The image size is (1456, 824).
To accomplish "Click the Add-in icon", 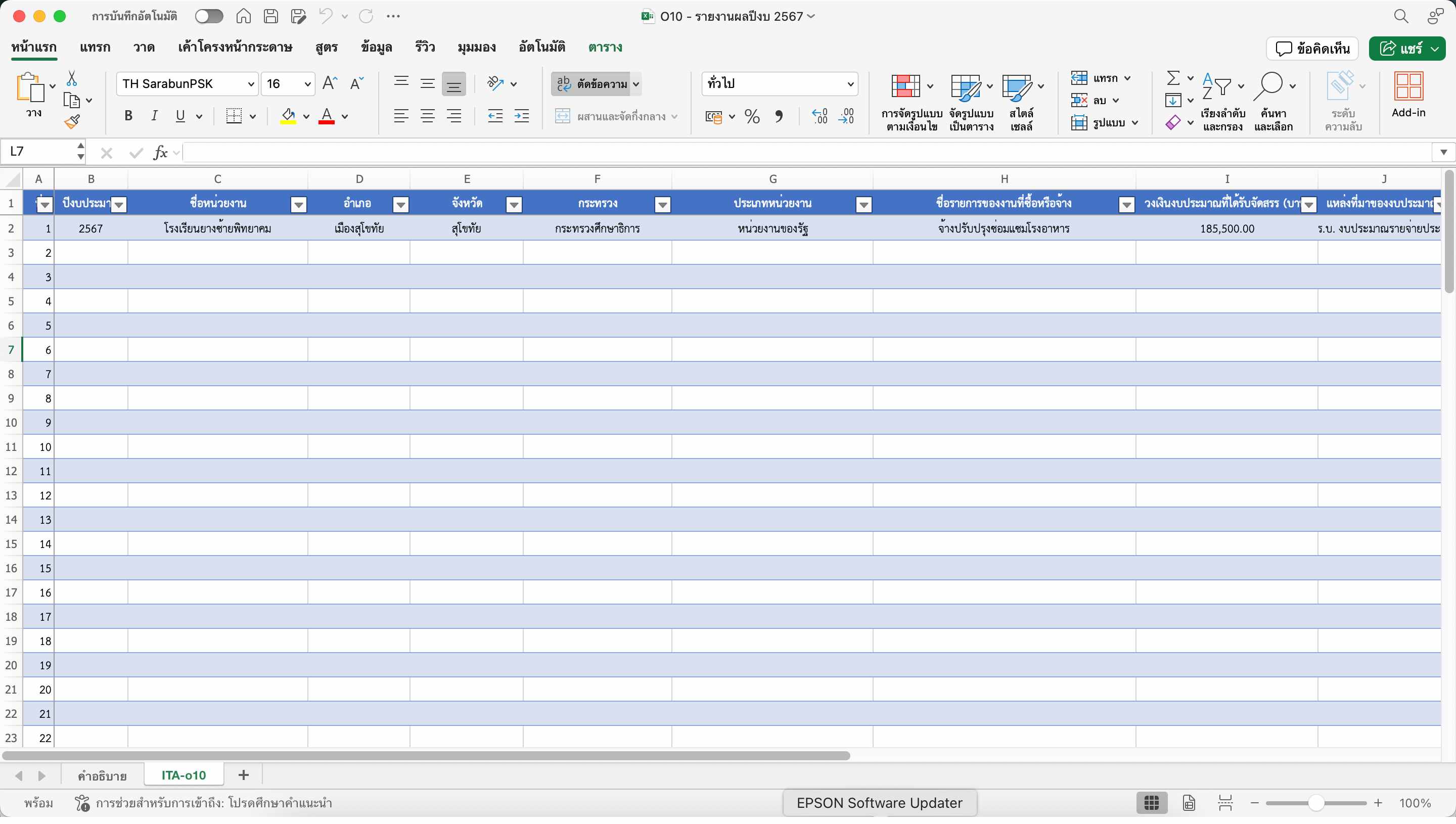I will coord(1408,94).
